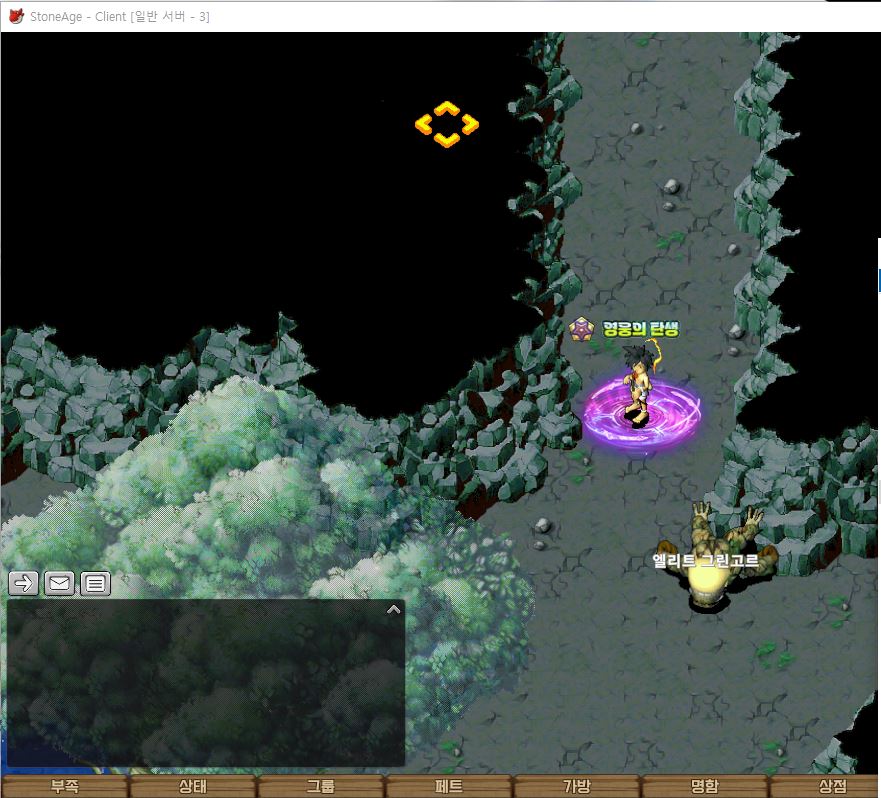
Task: Open the chat log list icon
Action: tap(95, 583)
